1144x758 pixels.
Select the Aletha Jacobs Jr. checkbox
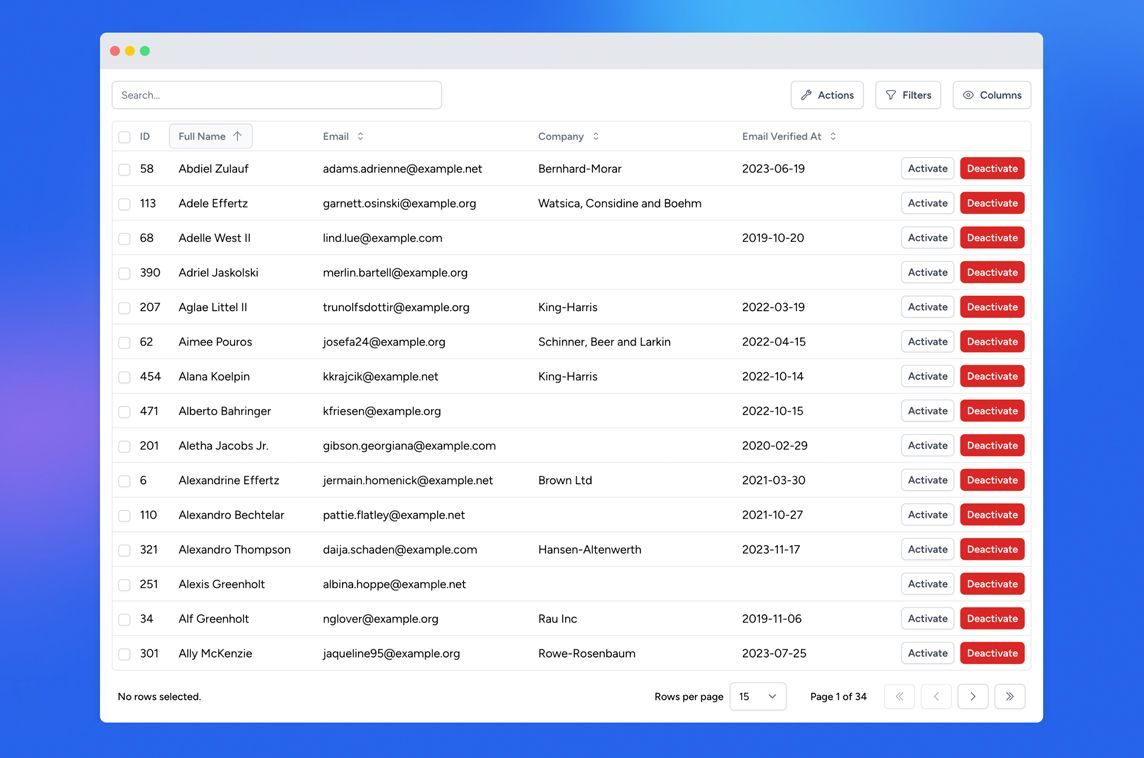tap(124, 446)
